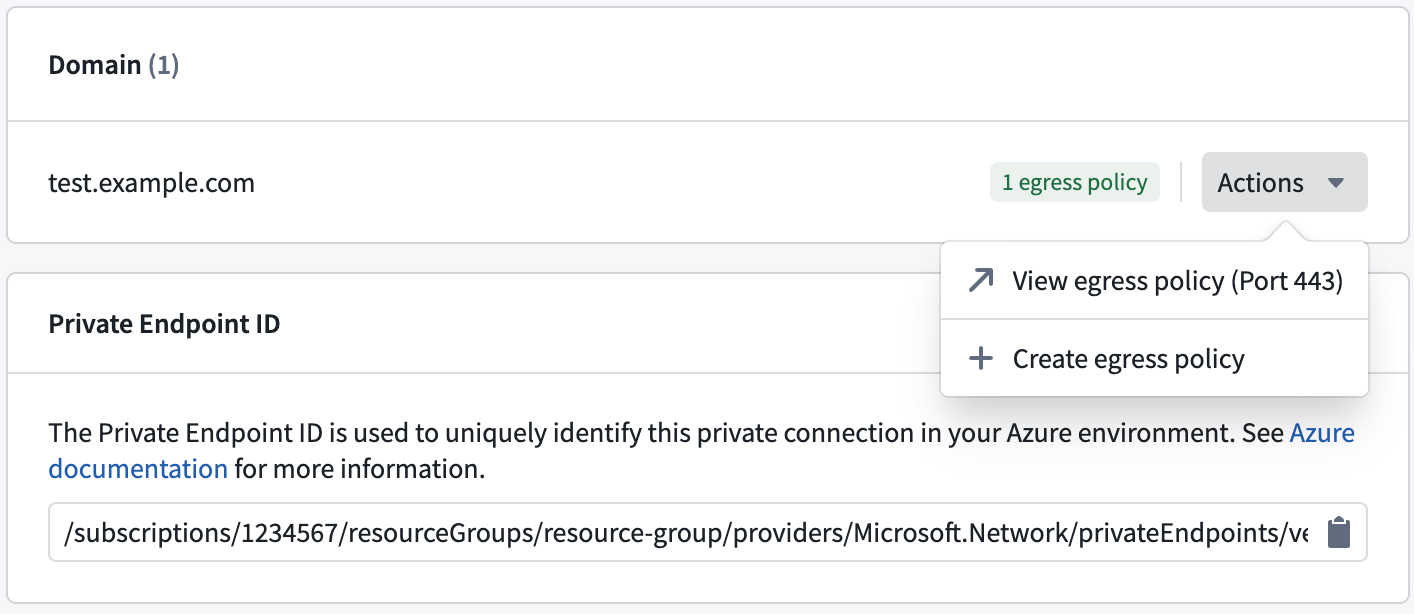Viewport: 1414px width, 614px height.
Task: Click the Actions chevron arrow
Action: click(x=1338, y=182)
